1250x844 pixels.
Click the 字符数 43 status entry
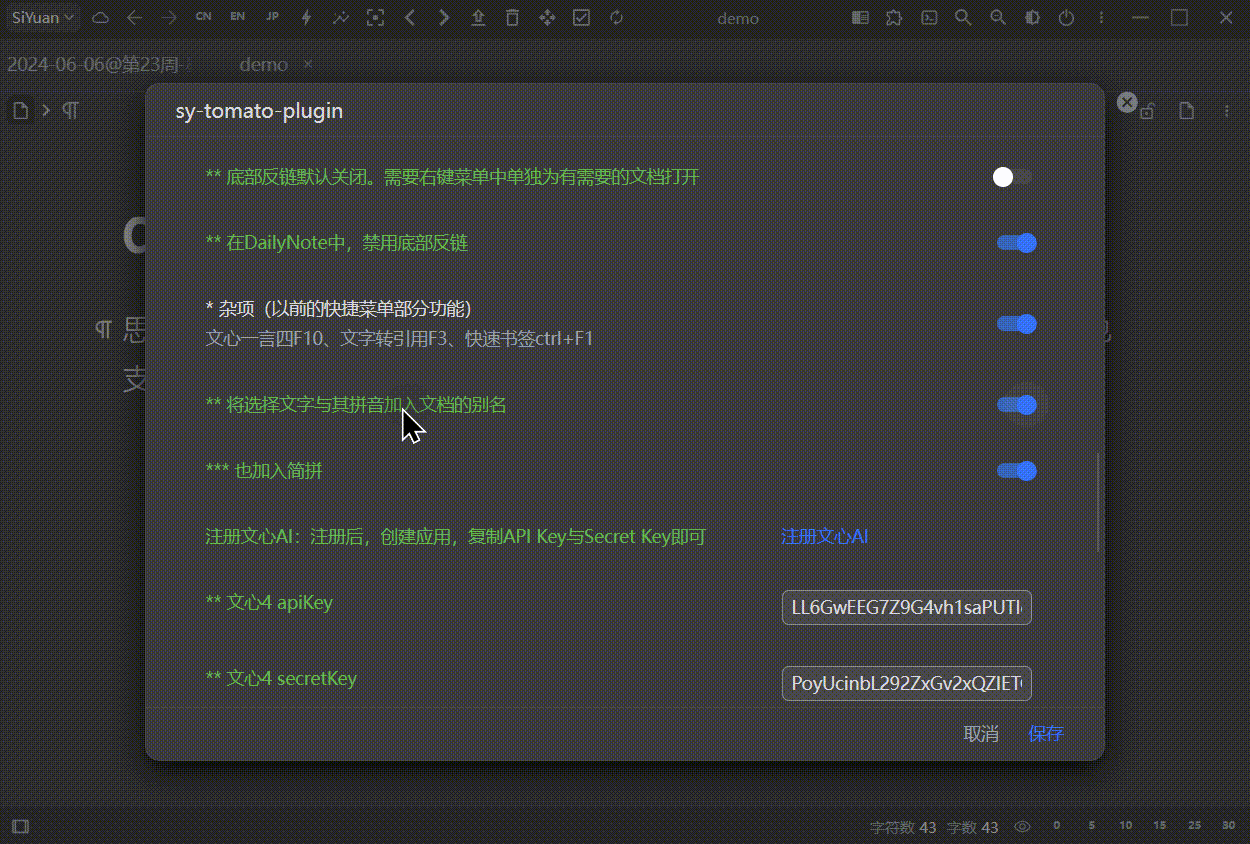[903, 828]
